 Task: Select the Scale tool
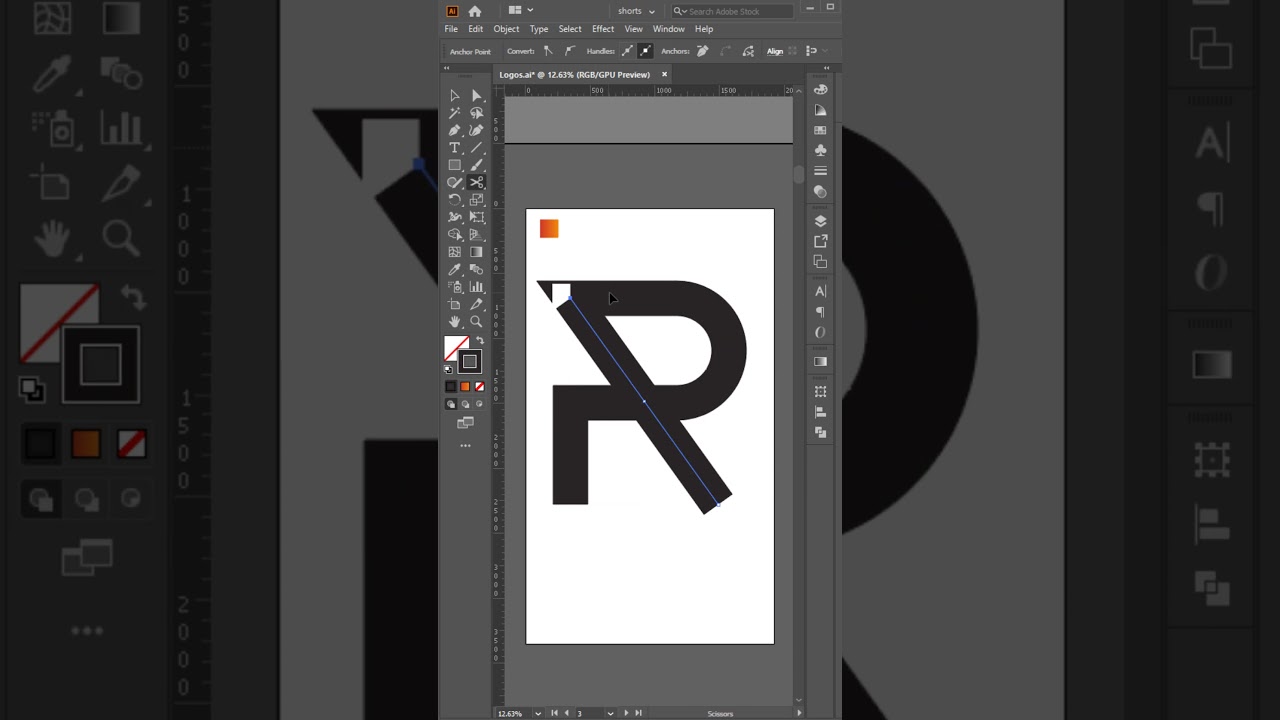click(476, 199)
